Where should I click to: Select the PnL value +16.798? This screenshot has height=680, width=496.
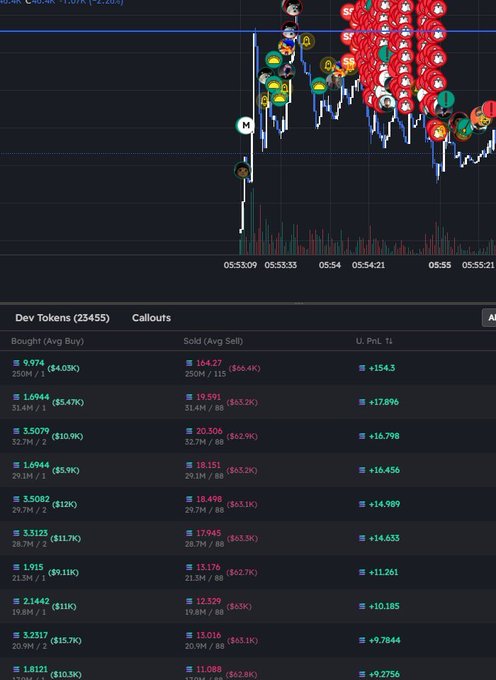[x=384, y=436]
